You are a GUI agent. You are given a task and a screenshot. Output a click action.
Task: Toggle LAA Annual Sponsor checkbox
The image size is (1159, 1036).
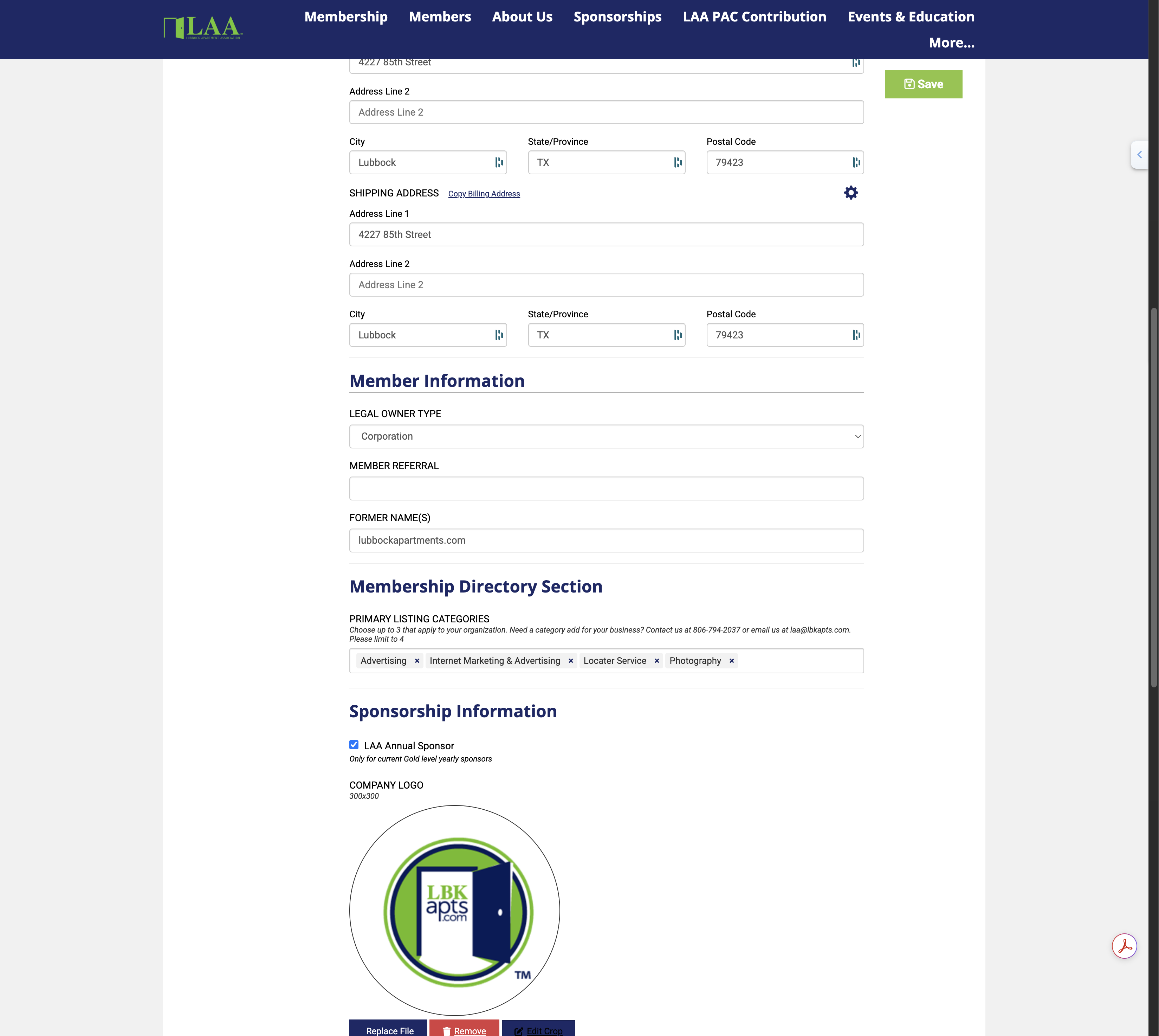(x=354, y=745)
